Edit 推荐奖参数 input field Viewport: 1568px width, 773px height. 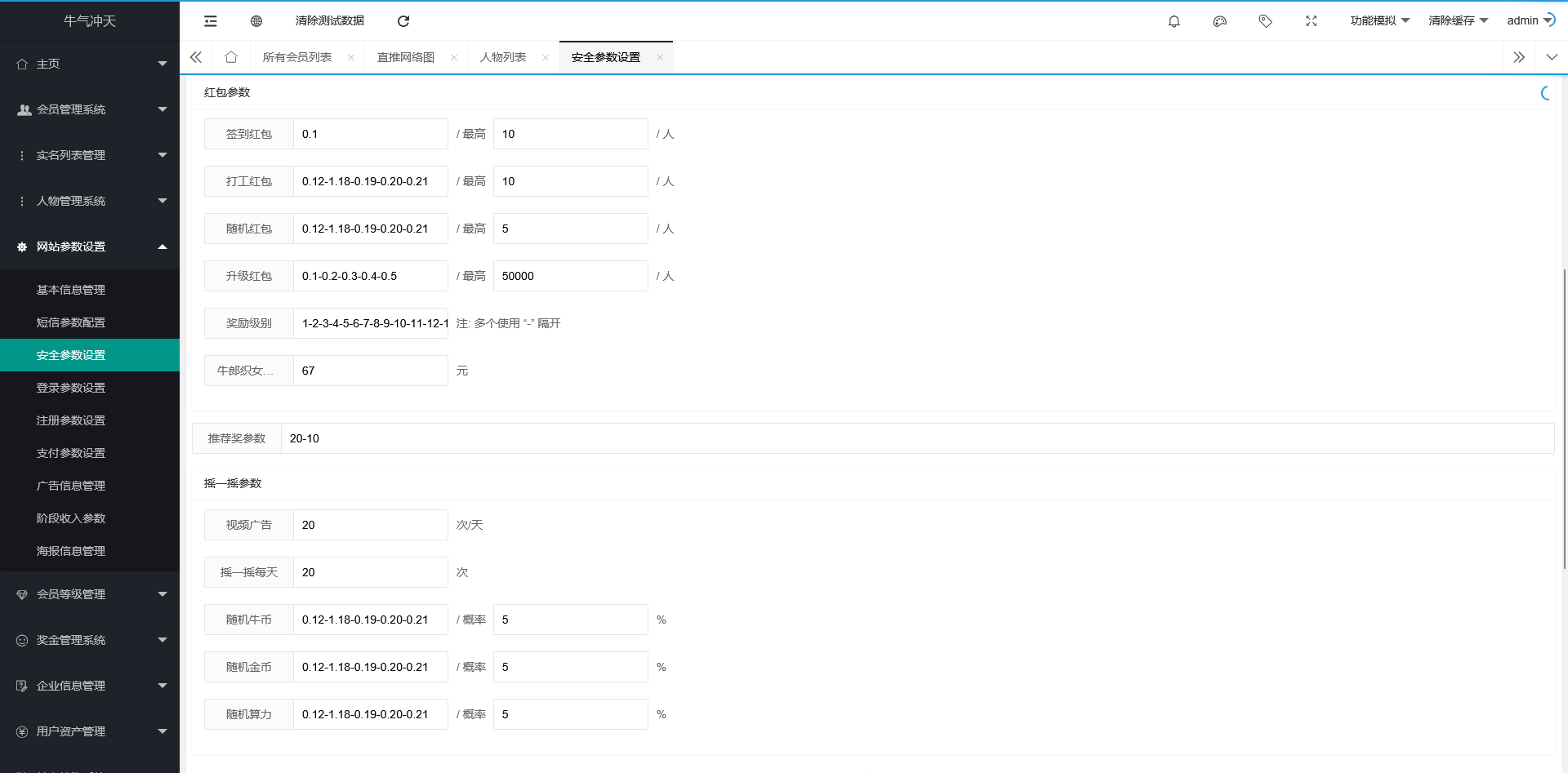pyautogui.click(x=918, y=438)
